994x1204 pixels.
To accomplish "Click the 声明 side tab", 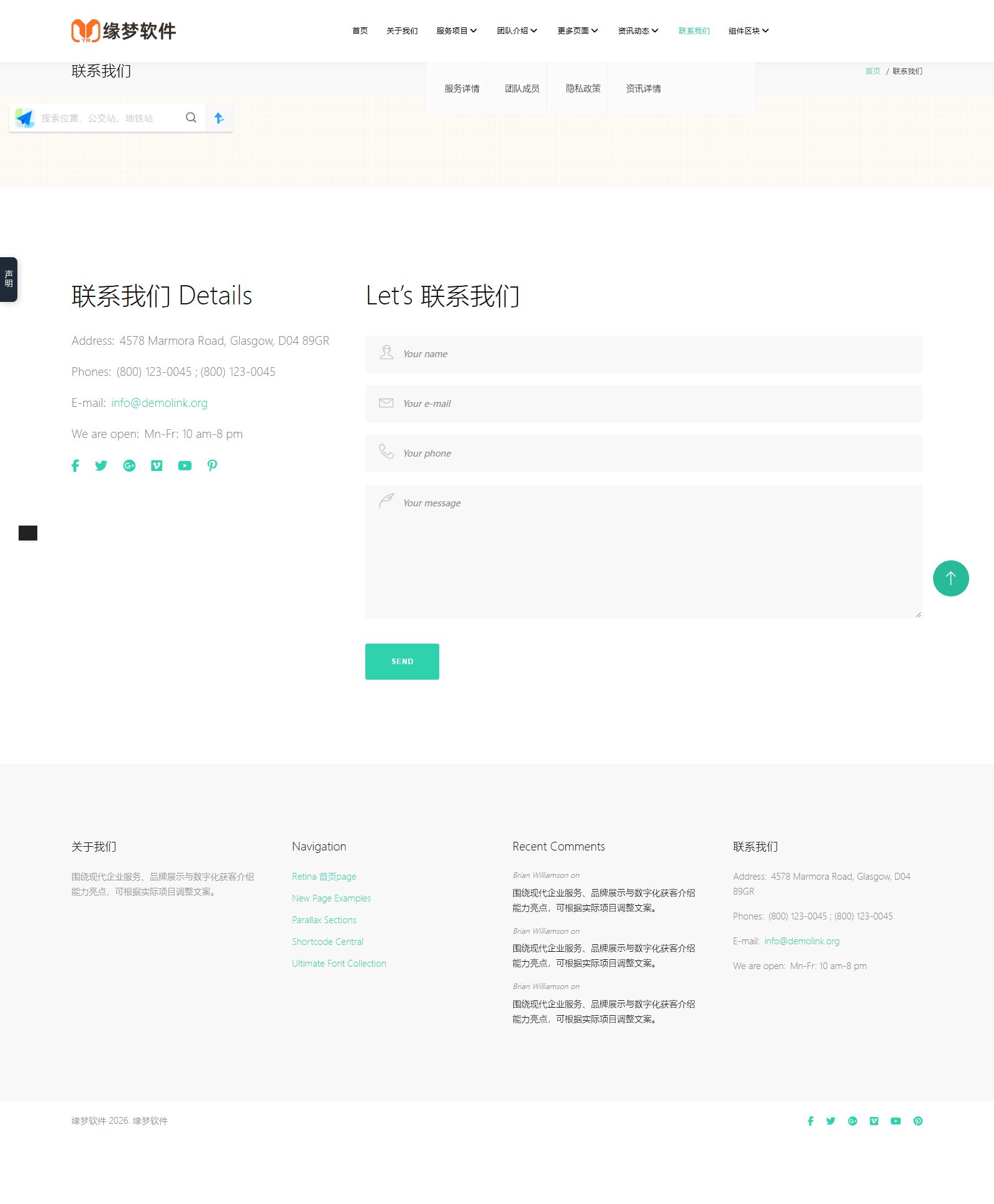I will 9,279.
